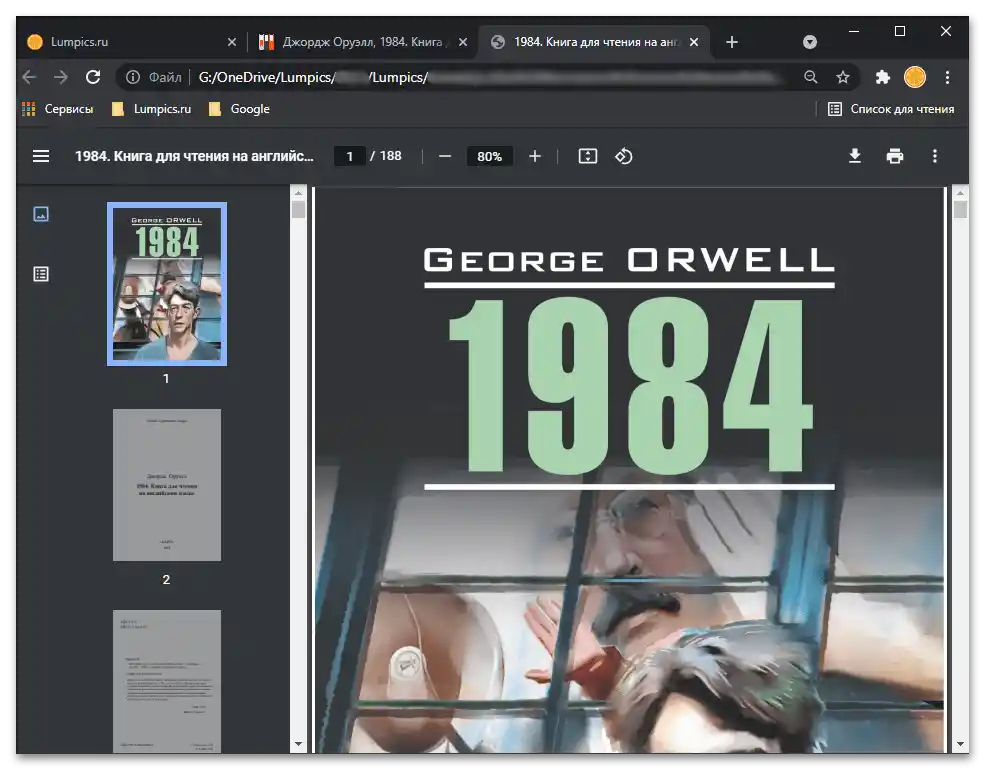The width and height of the screenshot is (985, 770).
Task: Open the Chrome profile avatar
Action: 915,77
